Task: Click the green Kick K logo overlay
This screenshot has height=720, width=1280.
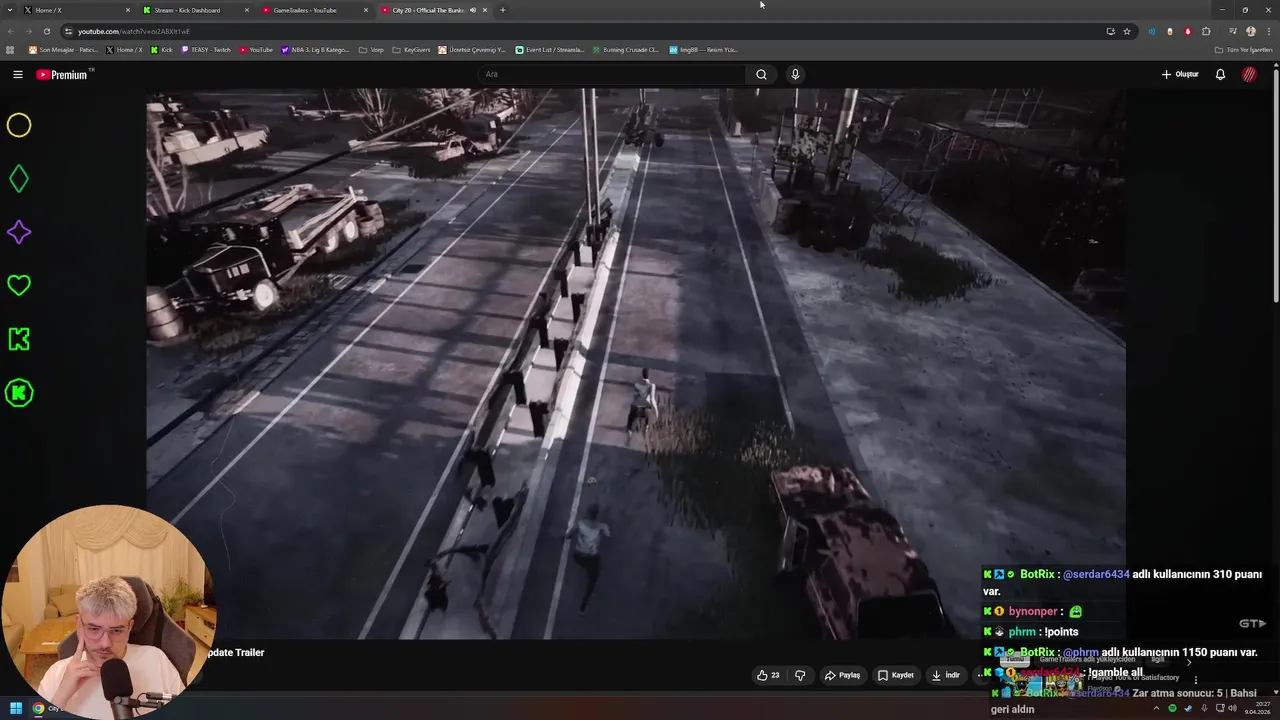Action: tap(19, 339)
